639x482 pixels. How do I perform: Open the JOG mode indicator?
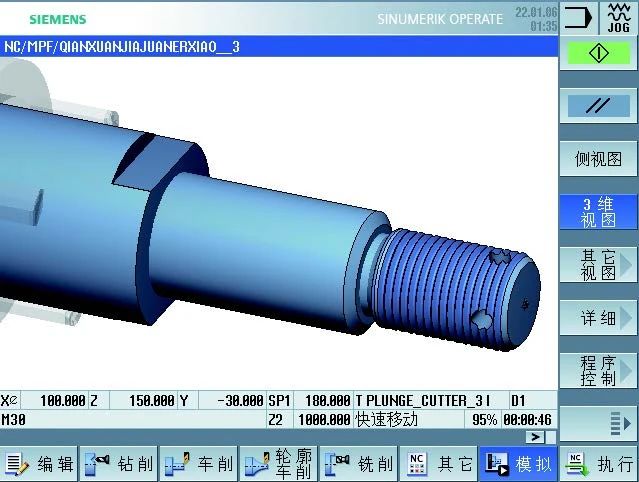tap(619, 17)
